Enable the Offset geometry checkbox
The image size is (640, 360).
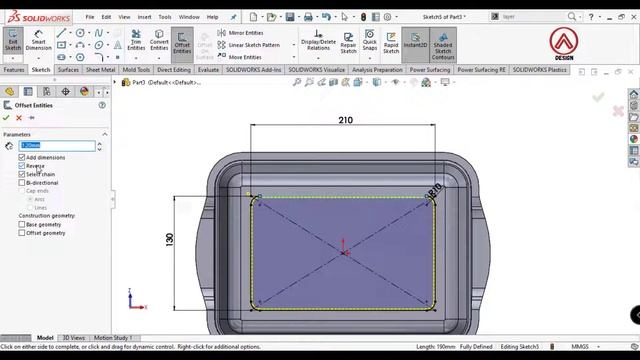pyautogui.click(x=22, y=233)
